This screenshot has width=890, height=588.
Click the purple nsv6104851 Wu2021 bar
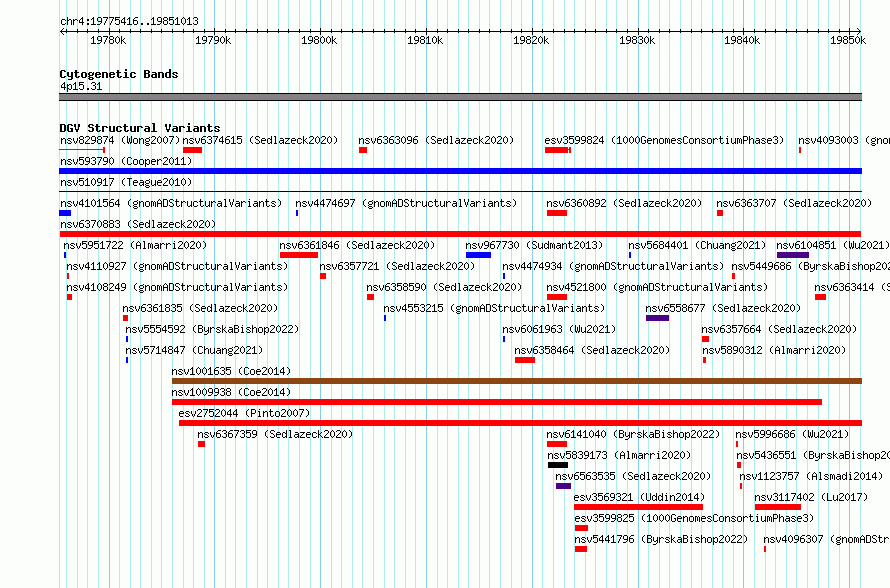coord(792,255)
